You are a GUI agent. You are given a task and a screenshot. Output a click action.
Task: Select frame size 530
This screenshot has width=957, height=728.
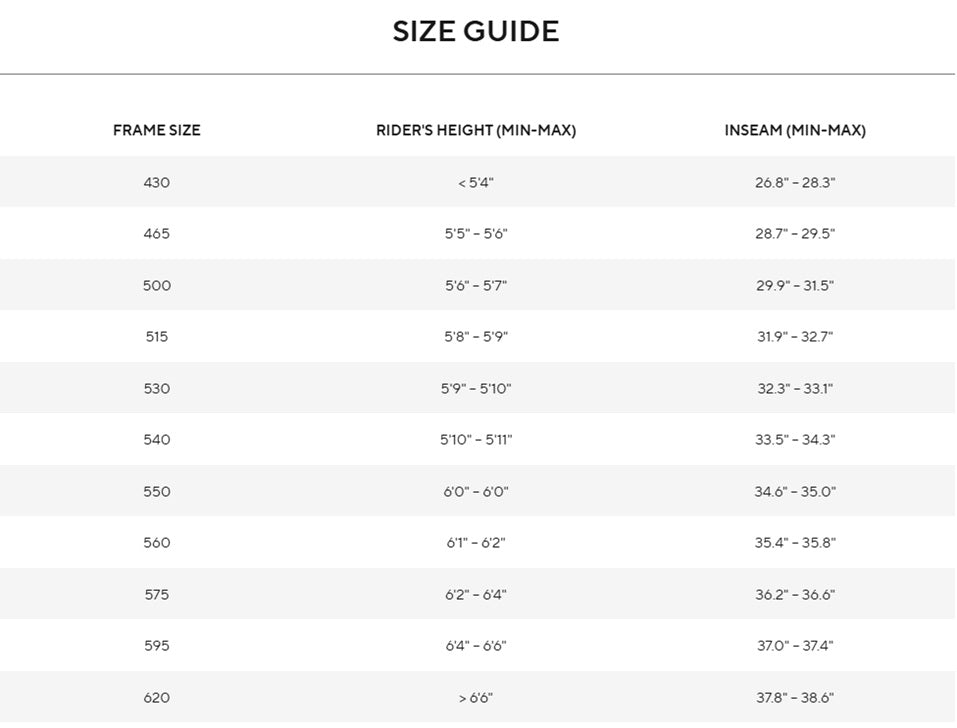157,389
